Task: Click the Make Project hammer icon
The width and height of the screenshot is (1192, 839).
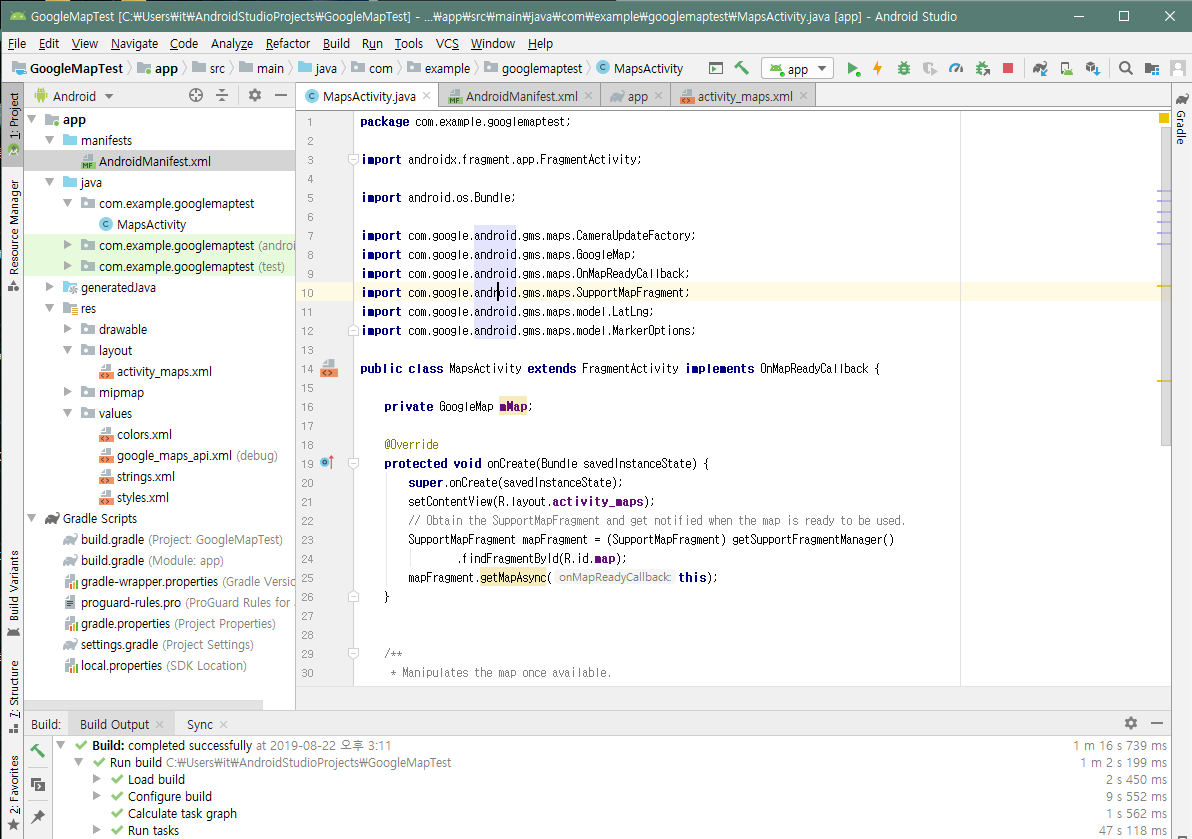Action: [x=741, y=68]
